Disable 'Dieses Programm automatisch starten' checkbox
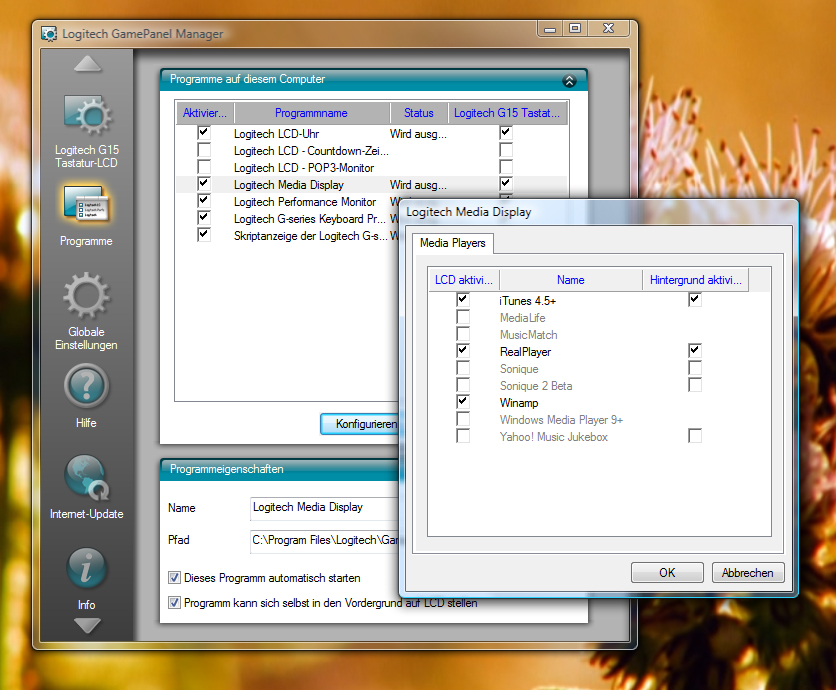 click(175, 578)
